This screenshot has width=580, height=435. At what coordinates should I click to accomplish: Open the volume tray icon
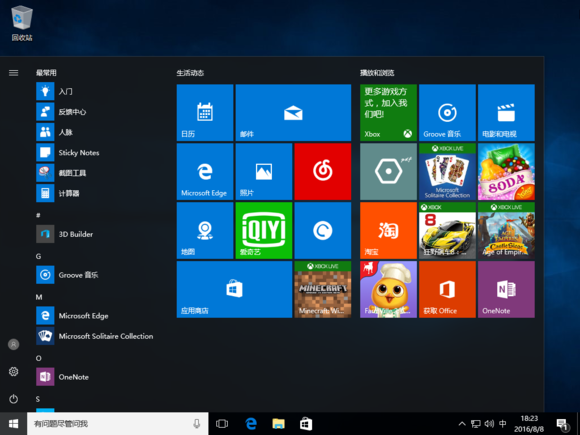(489, 424)
